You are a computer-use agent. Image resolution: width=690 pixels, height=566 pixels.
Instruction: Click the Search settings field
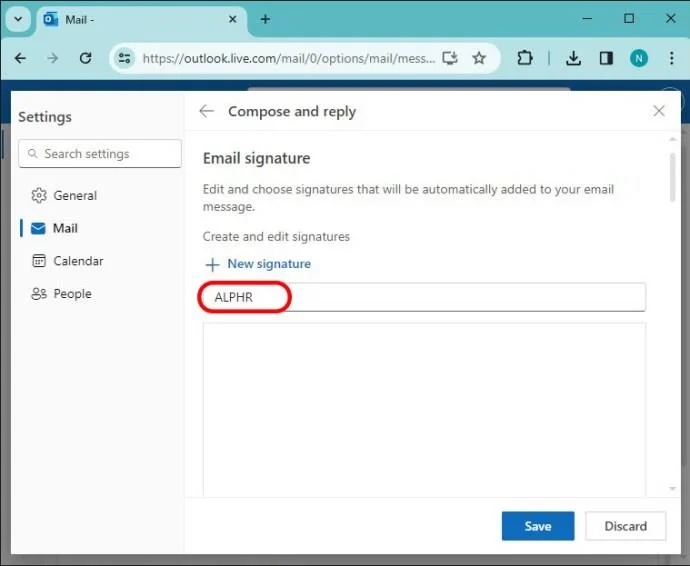click(x=100, y=154)
